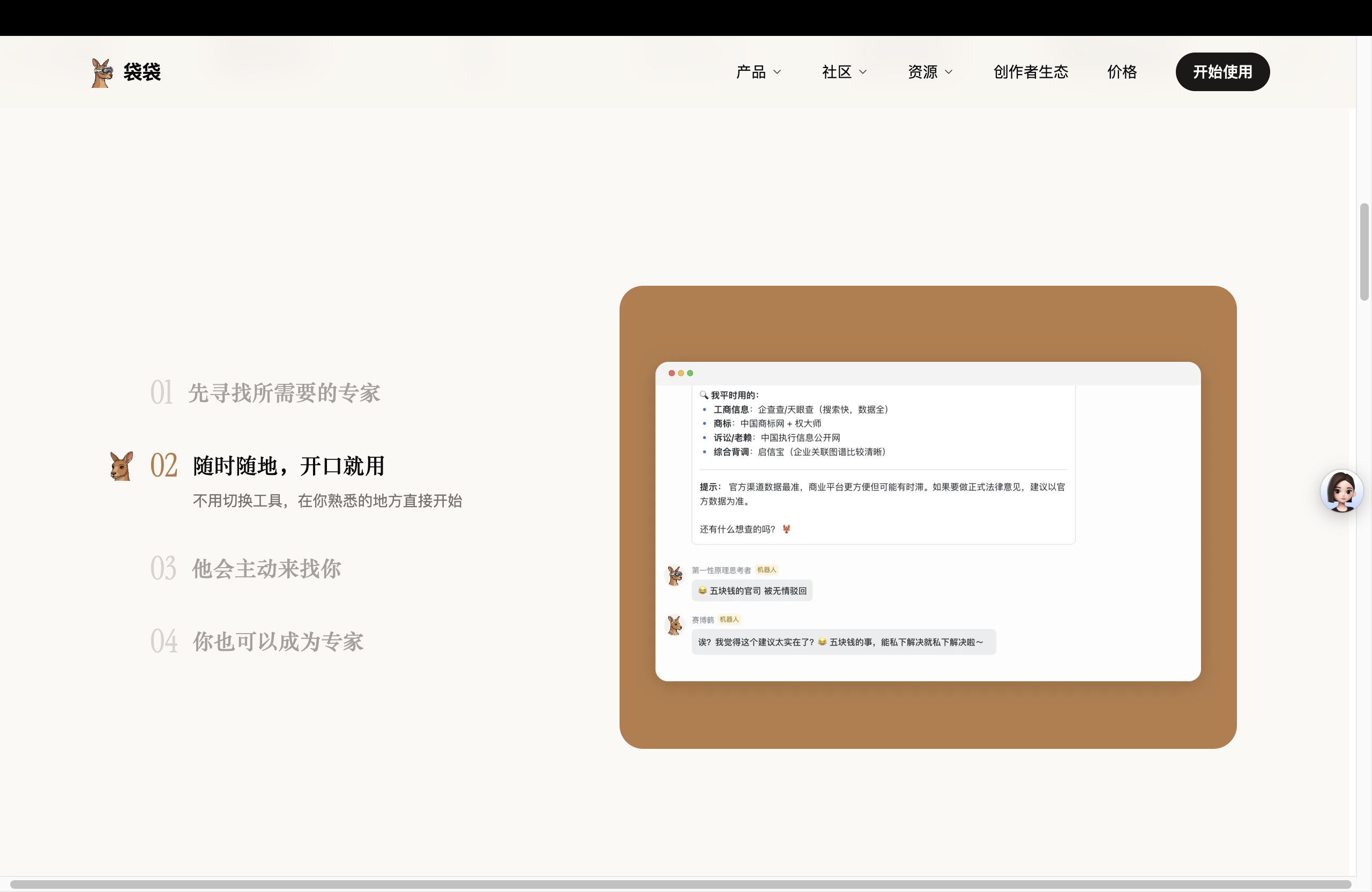Click the username 赛博鹤
Screen dimensions: 1372x892
pyautogui.click(x=703, y=620)
